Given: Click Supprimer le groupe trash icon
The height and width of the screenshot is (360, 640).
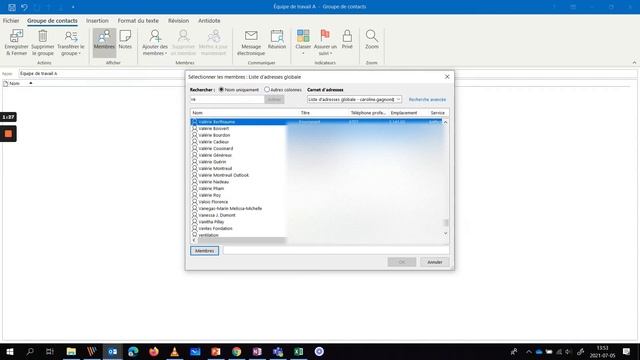Looking at the screenshot, I should click(x=43, y=36).
